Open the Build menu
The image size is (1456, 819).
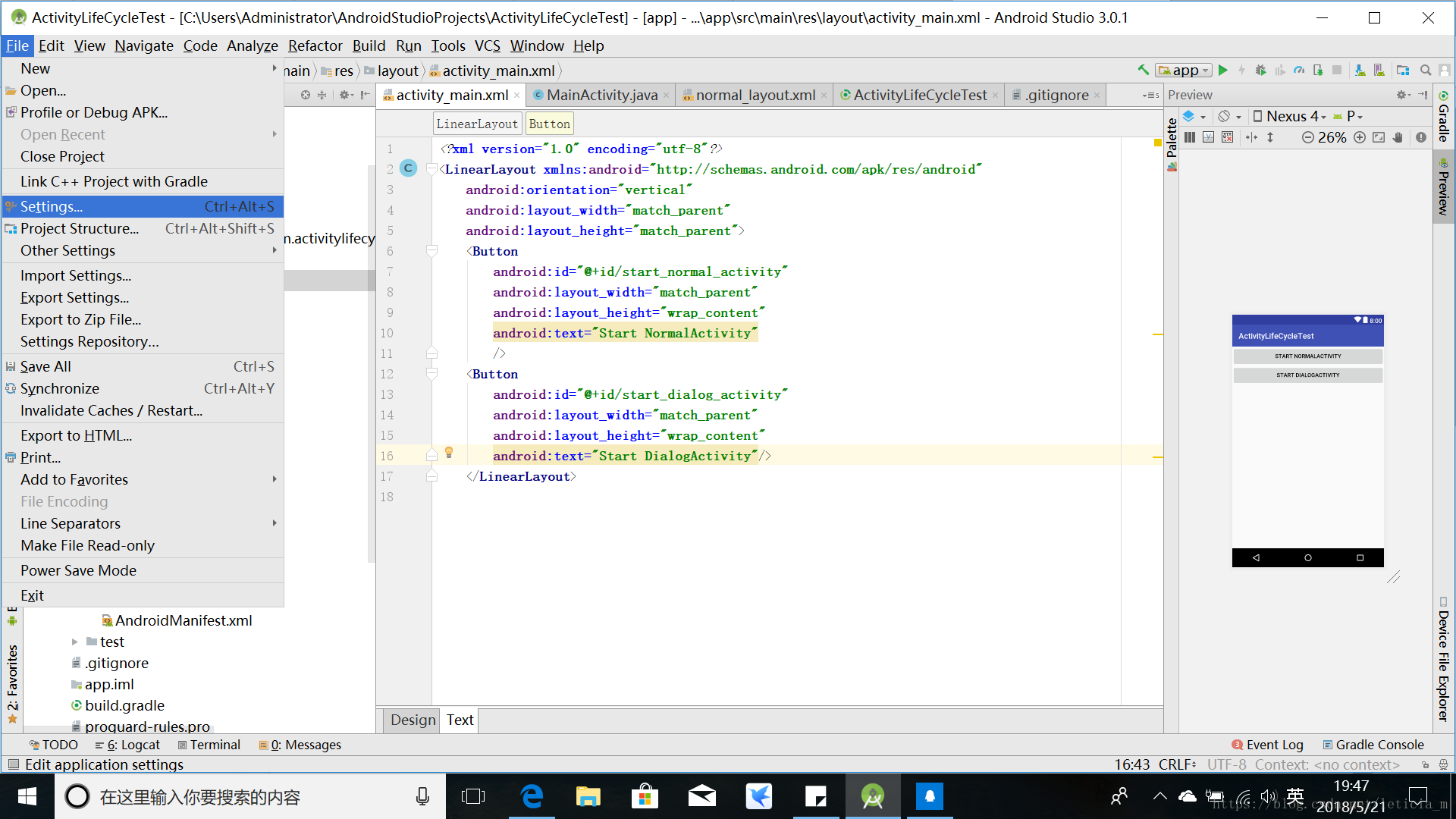[x=369, y=45]
